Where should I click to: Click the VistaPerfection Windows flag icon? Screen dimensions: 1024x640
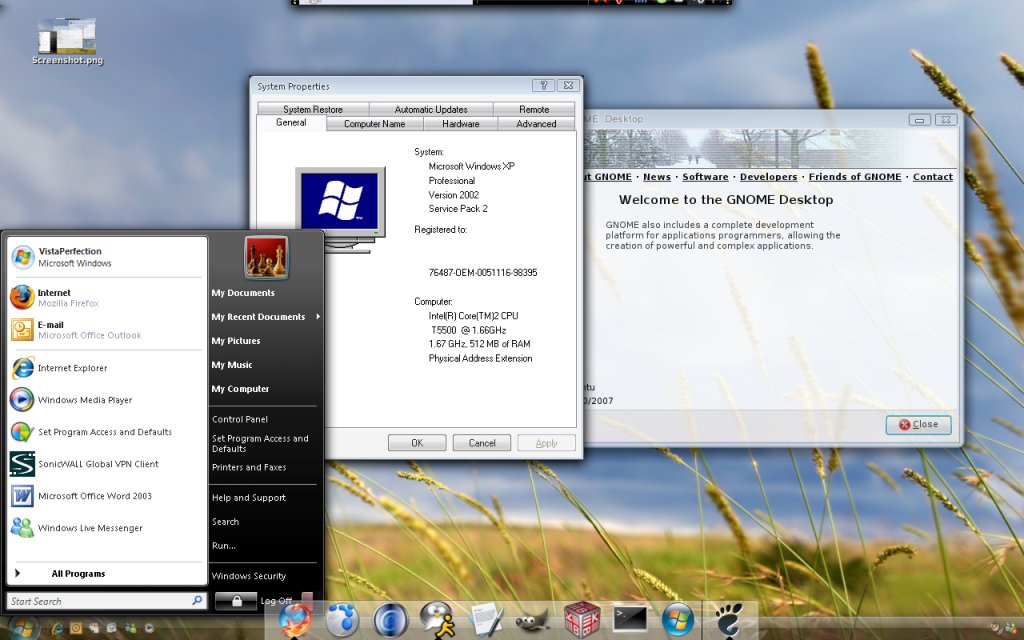(x=22, y=257)
